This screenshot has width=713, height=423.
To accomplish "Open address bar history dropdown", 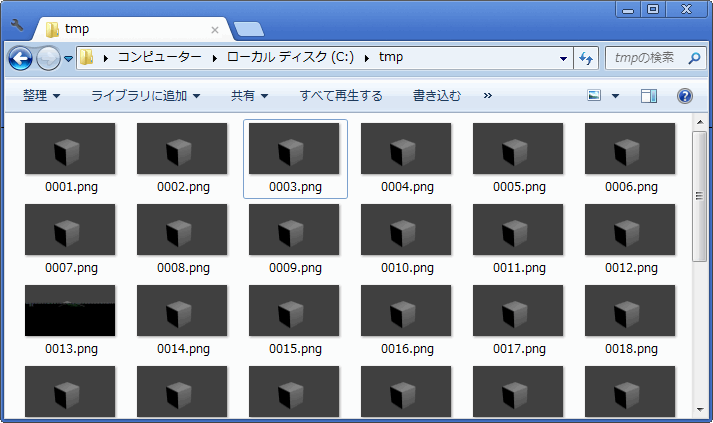I will pyautogui.click(x=563, y=58).
